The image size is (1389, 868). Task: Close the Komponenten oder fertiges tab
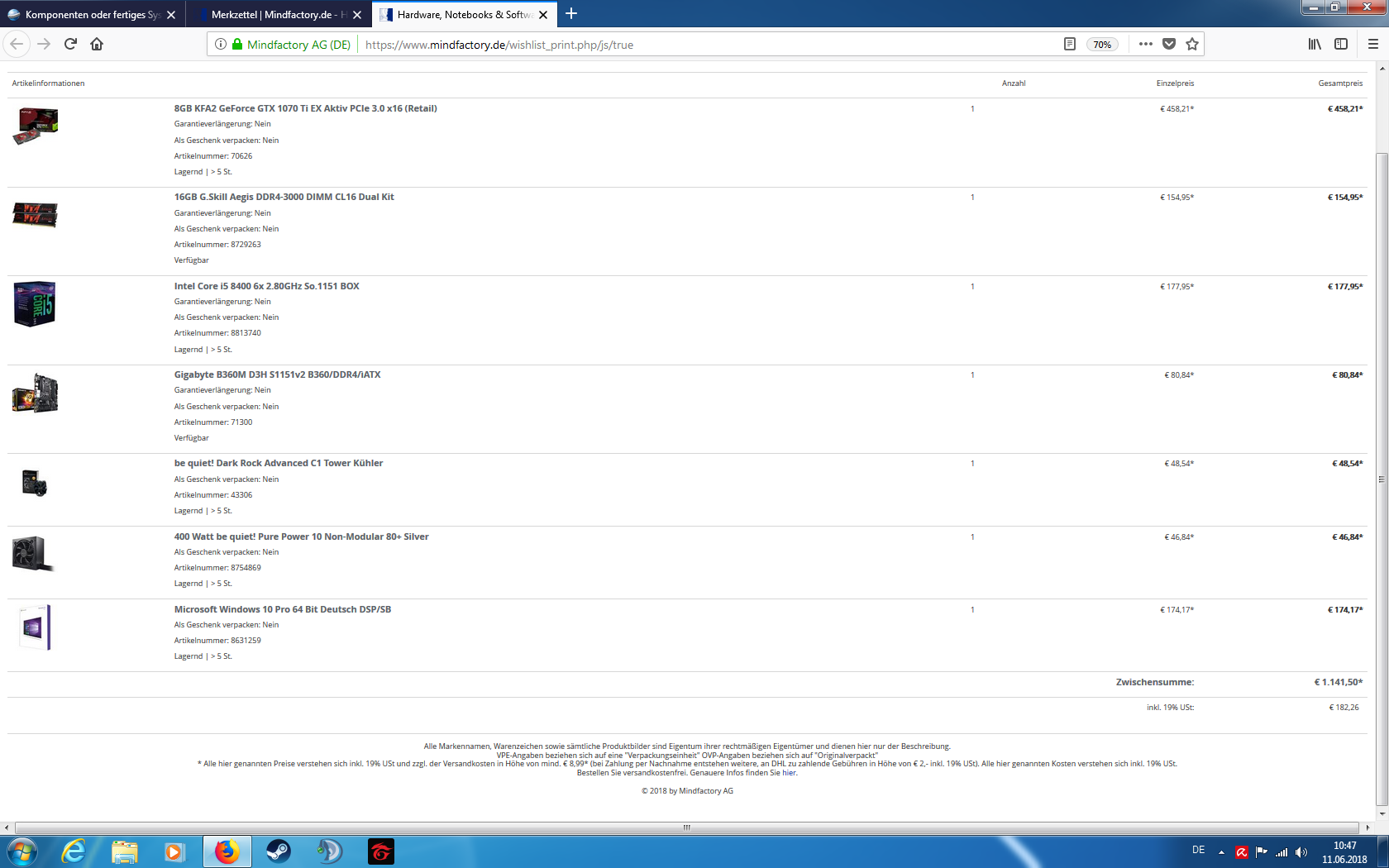coord(171,15)
